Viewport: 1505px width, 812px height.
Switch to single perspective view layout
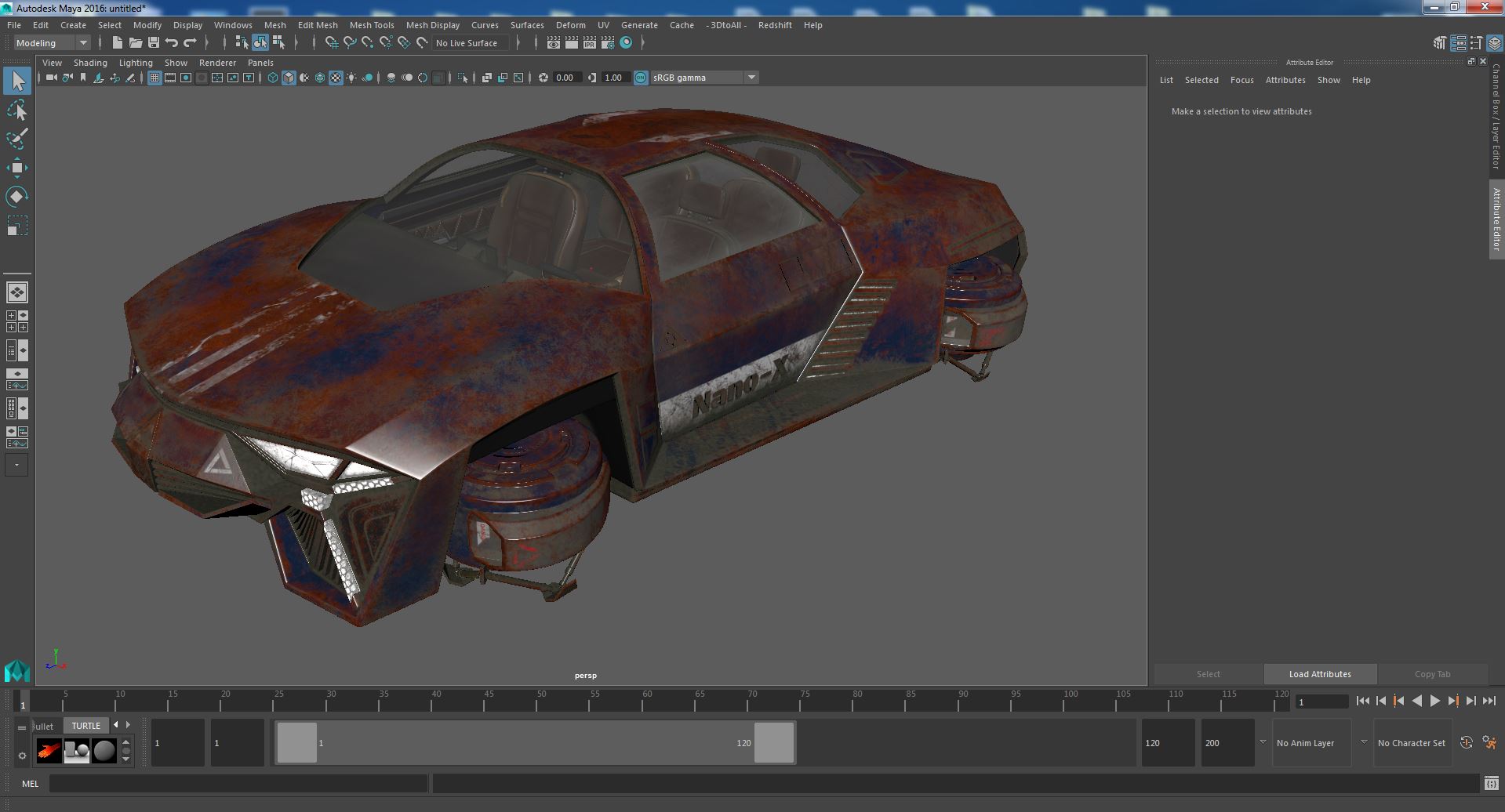coord(17,292)
